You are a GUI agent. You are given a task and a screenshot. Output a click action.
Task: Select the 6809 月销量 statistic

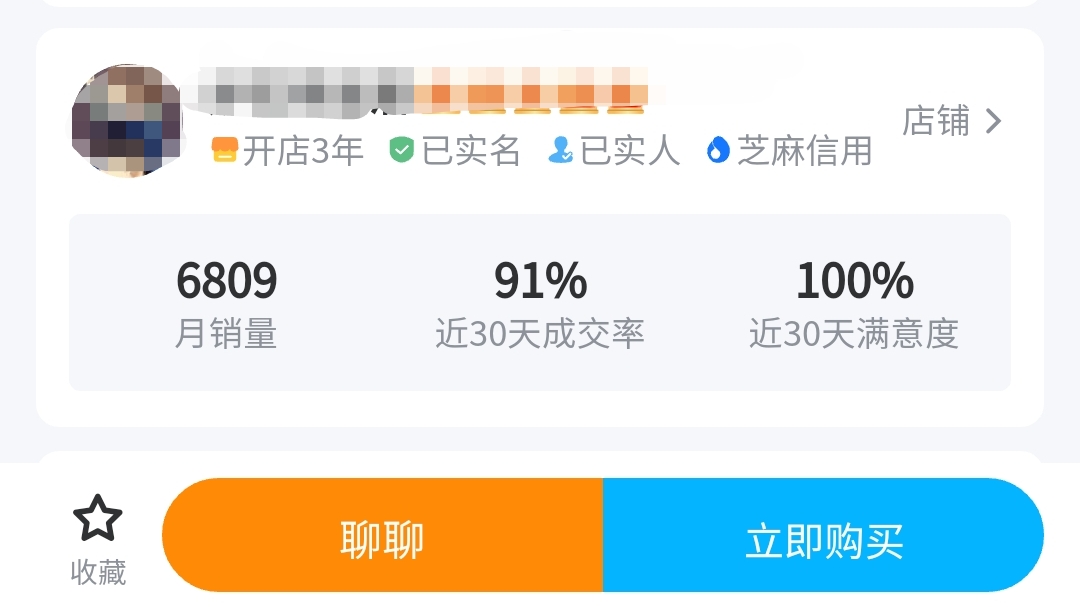click(x=227, y=303)
